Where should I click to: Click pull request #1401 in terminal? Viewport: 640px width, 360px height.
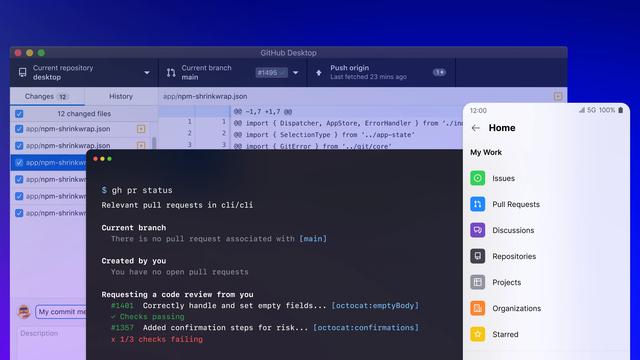(122, 306)
